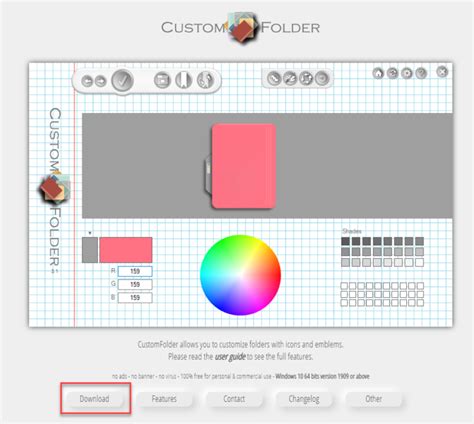Click the 'Shades' label text
Viewport: 474px width, 424px height.
click(x=352, y=231)
